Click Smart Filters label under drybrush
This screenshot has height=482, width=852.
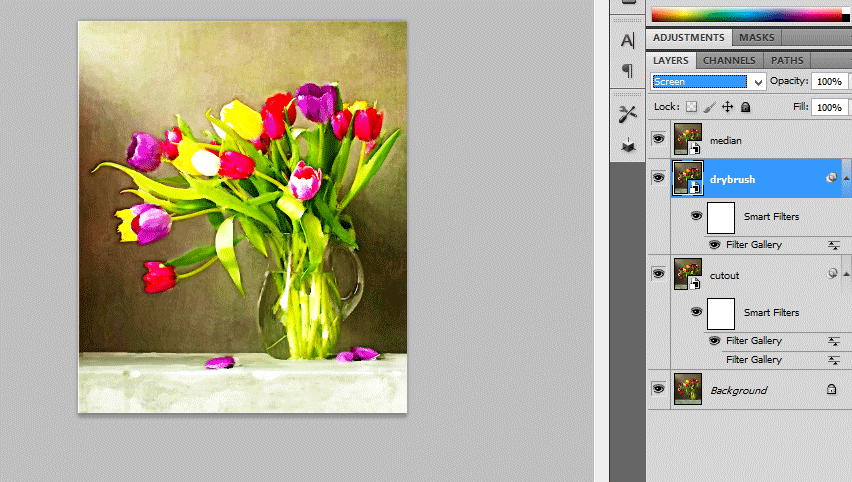(x=771, y=216)
